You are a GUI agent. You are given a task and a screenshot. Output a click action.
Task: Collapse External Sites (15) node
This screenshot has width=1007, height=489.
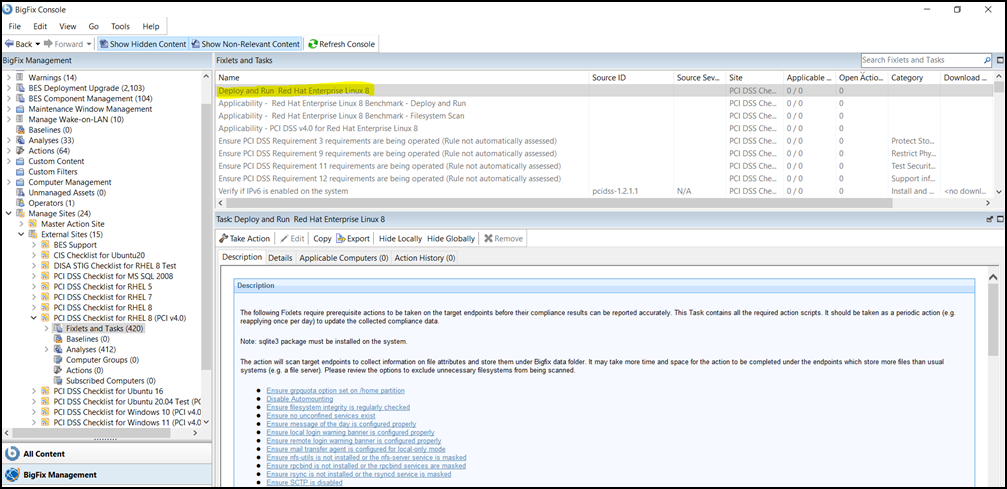(x=21, y=235)
